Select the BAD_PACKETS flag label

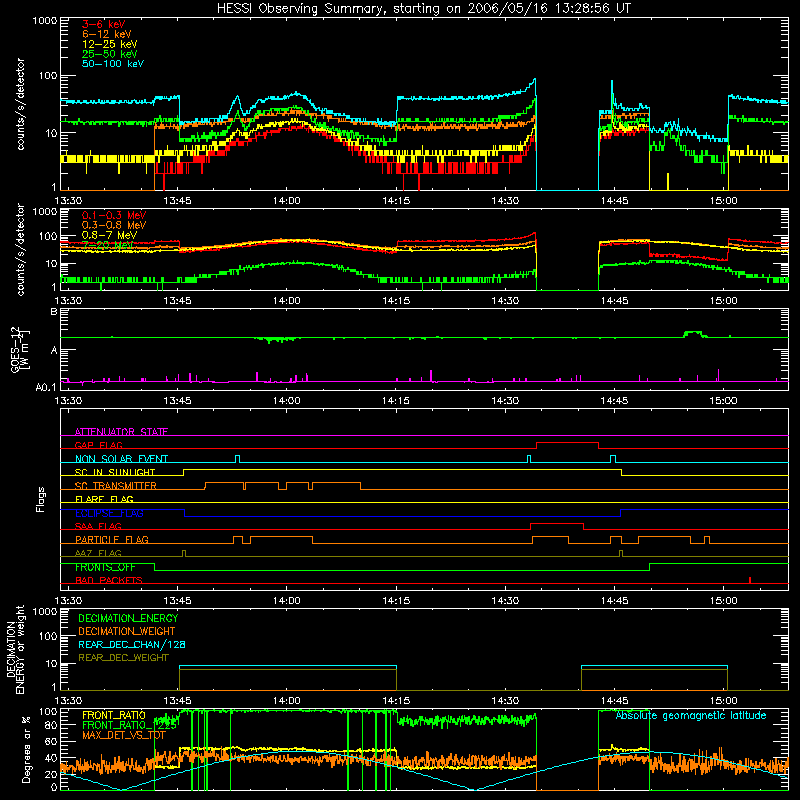[x=109, y=580]
